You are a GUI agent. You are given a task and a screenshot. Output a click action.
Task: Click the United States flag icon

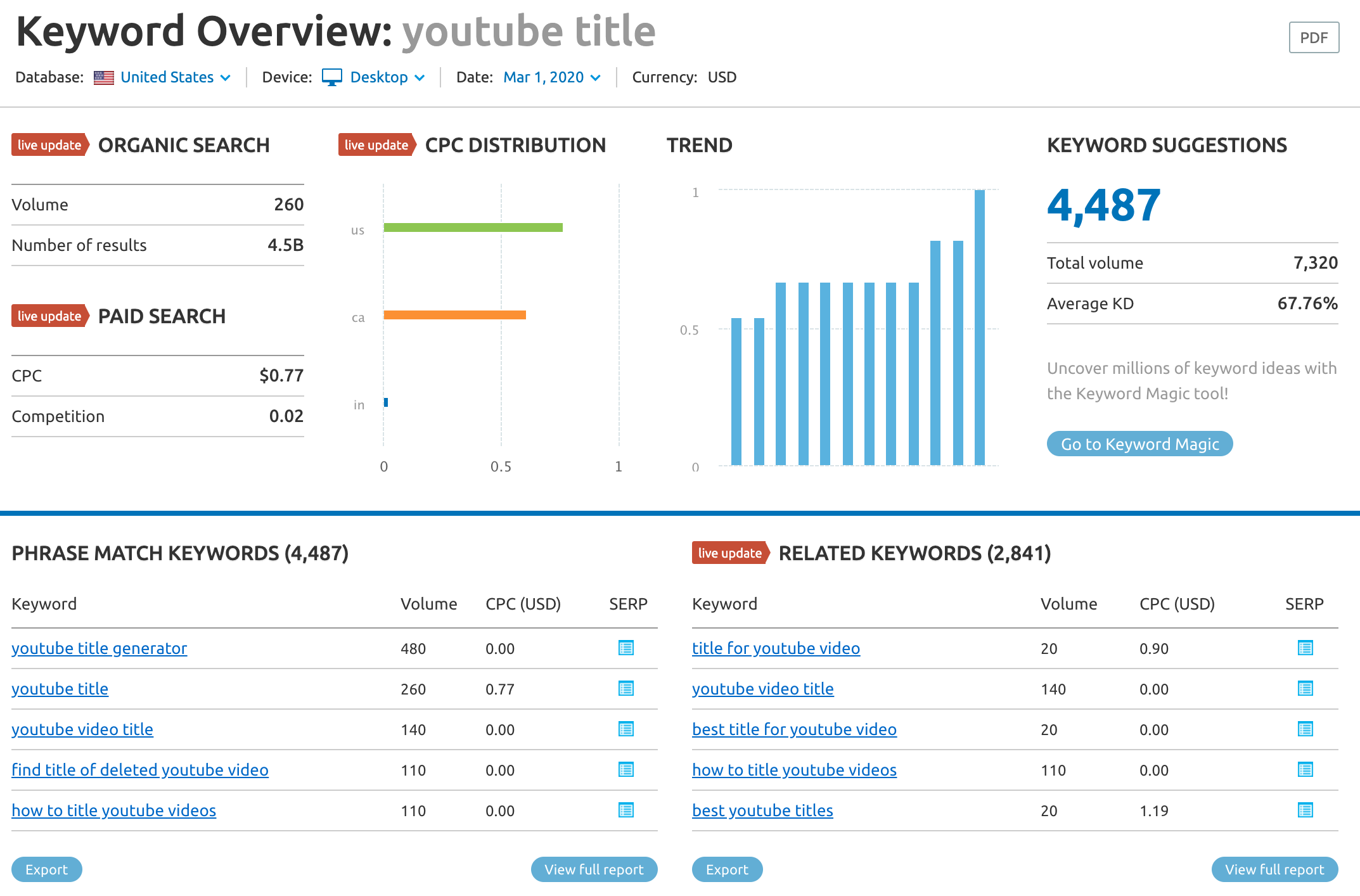(103, 77)
